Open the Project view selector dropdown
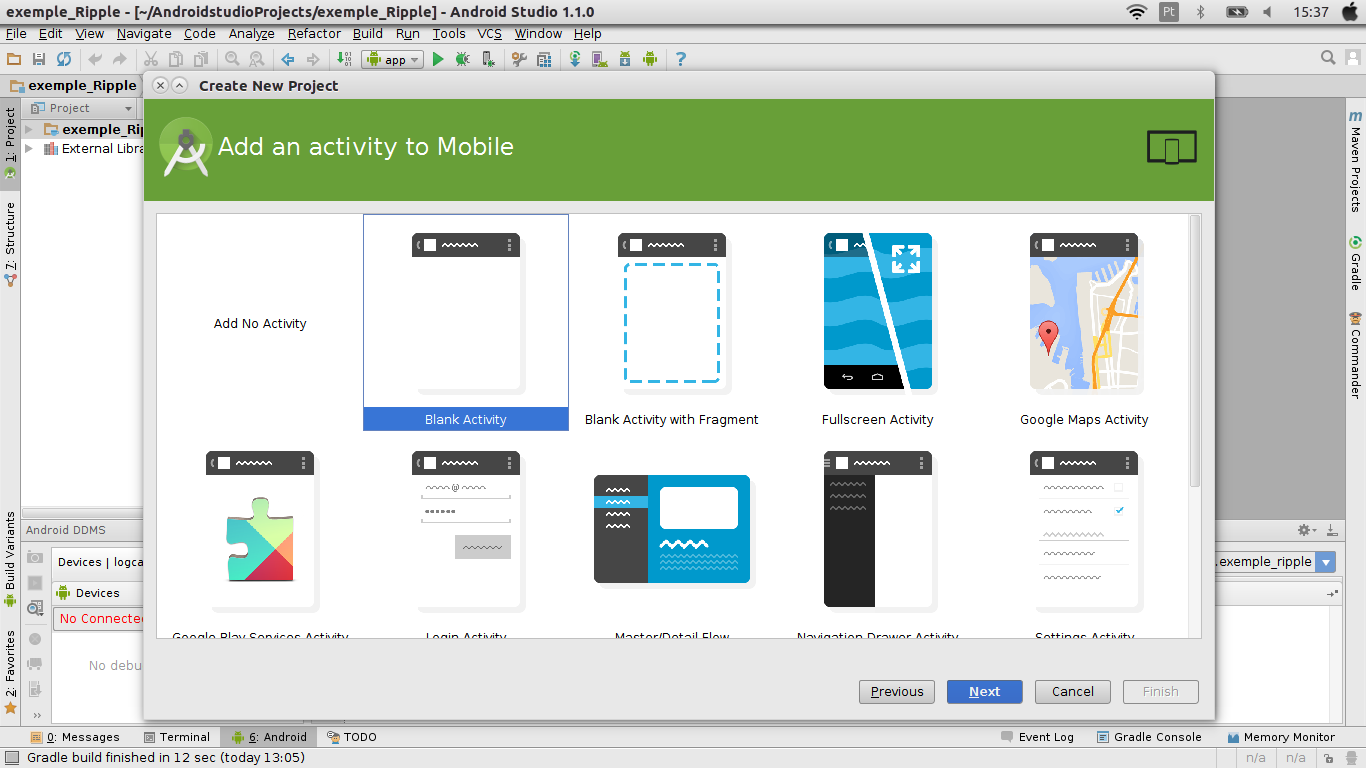Viewport: 1366px width, 768px height. tap(82, 108)
